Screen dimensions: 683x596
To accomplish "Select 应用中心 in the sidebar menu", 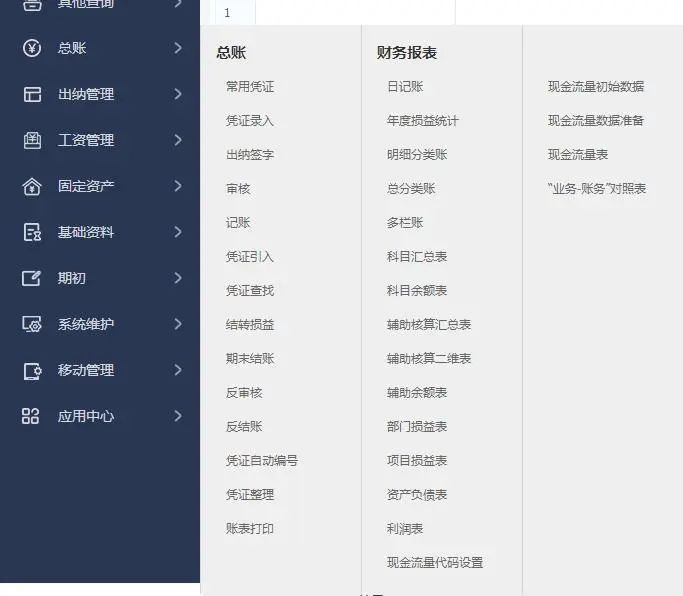I will tap(86, 416).
